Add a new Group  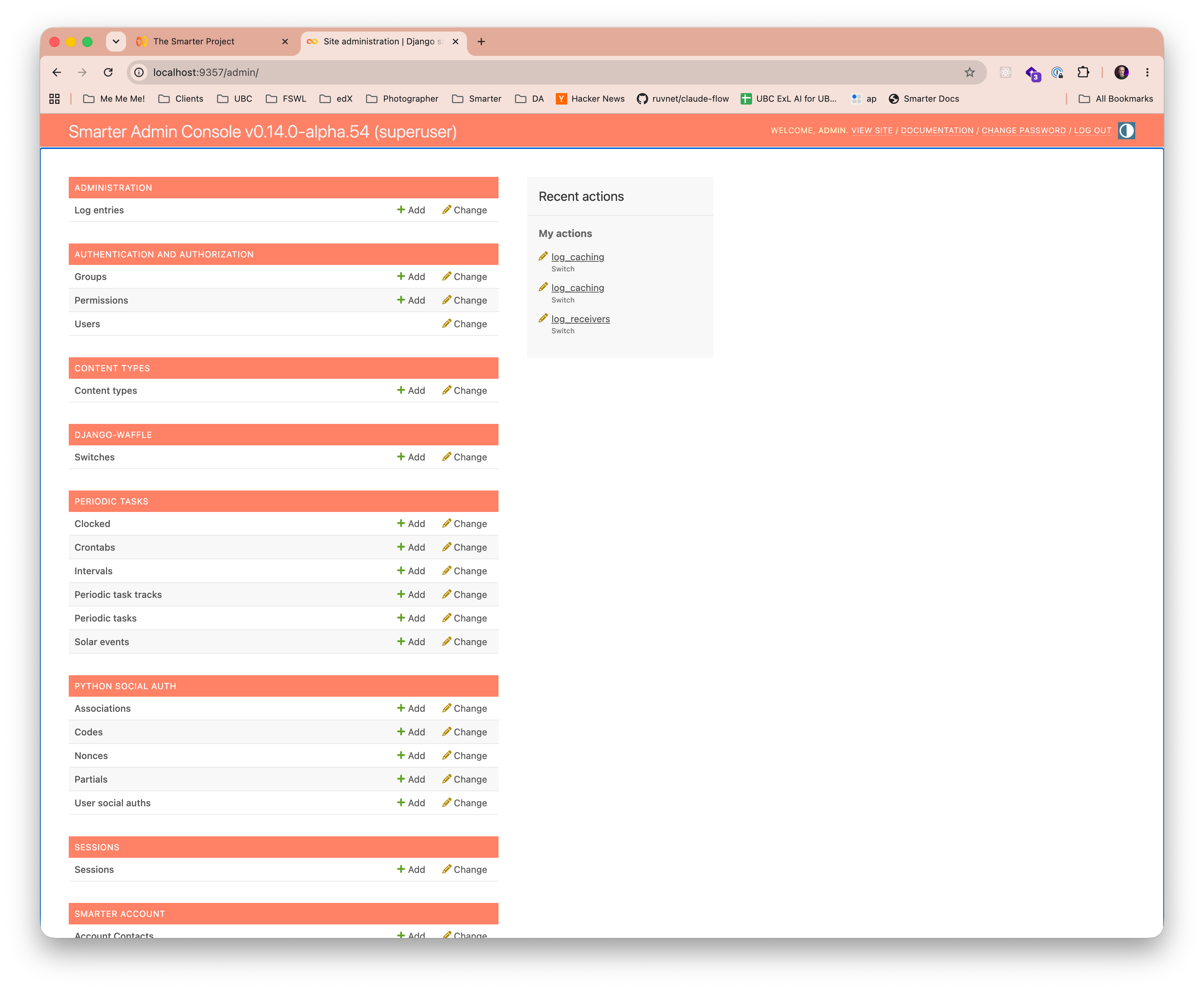pyautogui.click(x=411, y=277)
